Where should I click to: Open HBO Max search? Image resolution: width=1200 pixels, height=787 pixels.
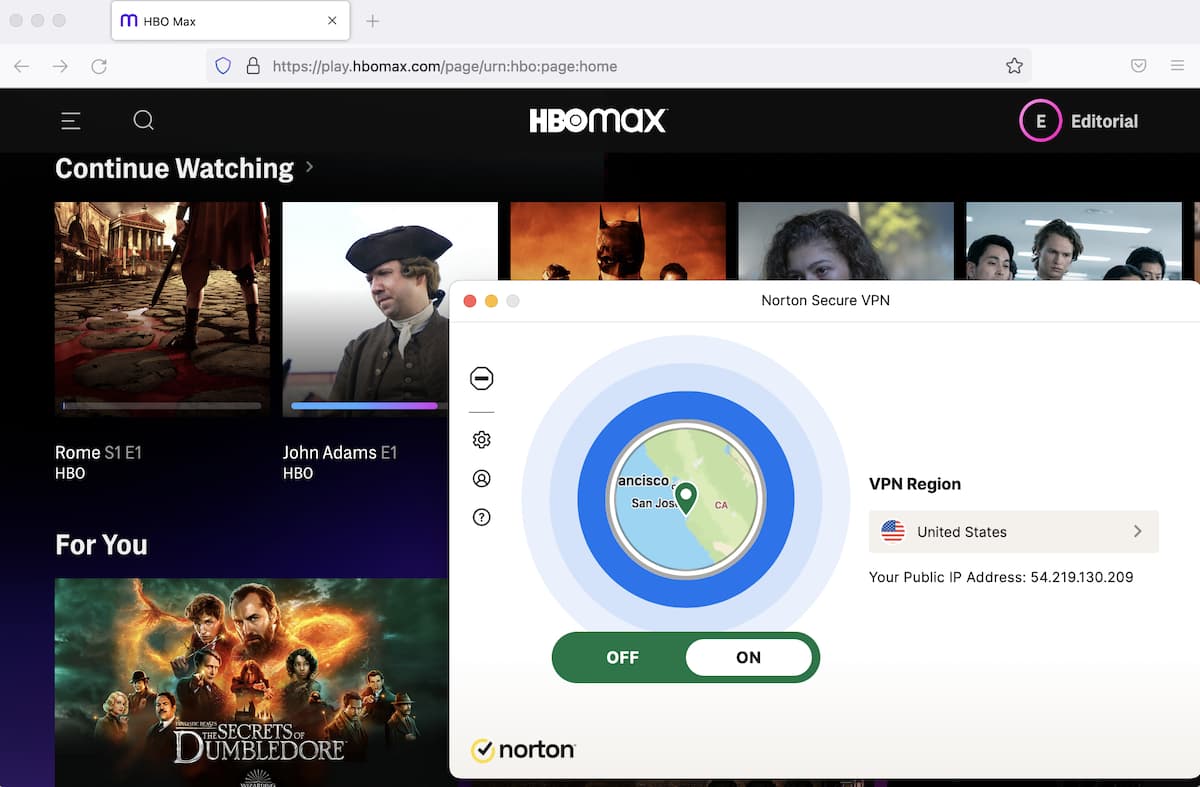pyautogui.click(x=143, y=120)
